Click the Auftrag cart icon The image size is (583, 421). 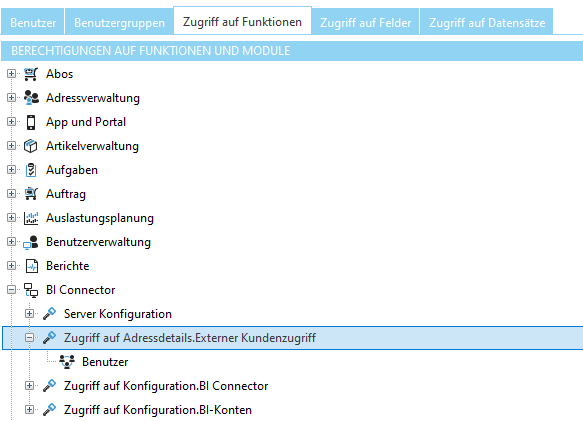tap(31, 194)
